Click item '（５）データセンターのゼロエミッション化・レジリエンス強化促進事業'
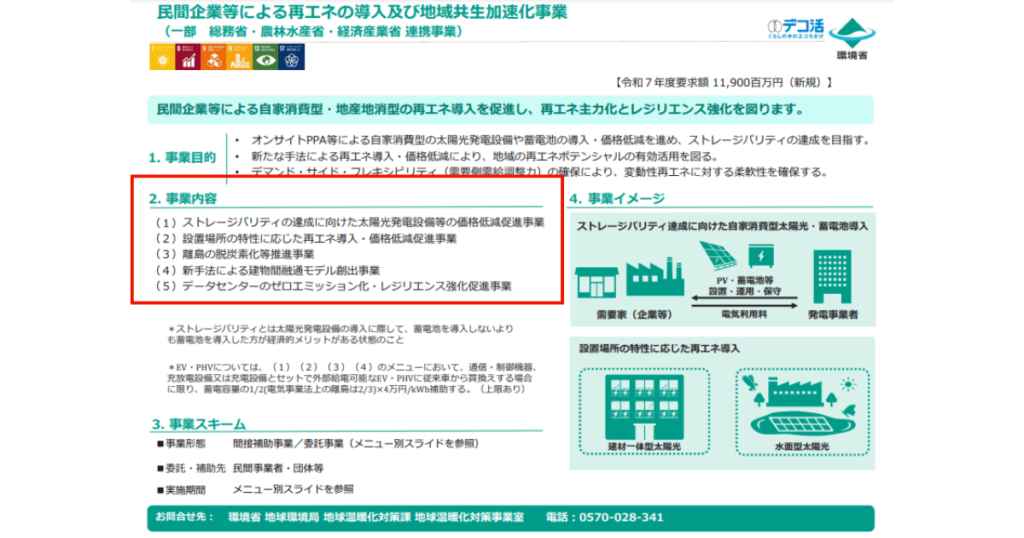Viewport: 1024px width, 538px height. coord(332,286)
